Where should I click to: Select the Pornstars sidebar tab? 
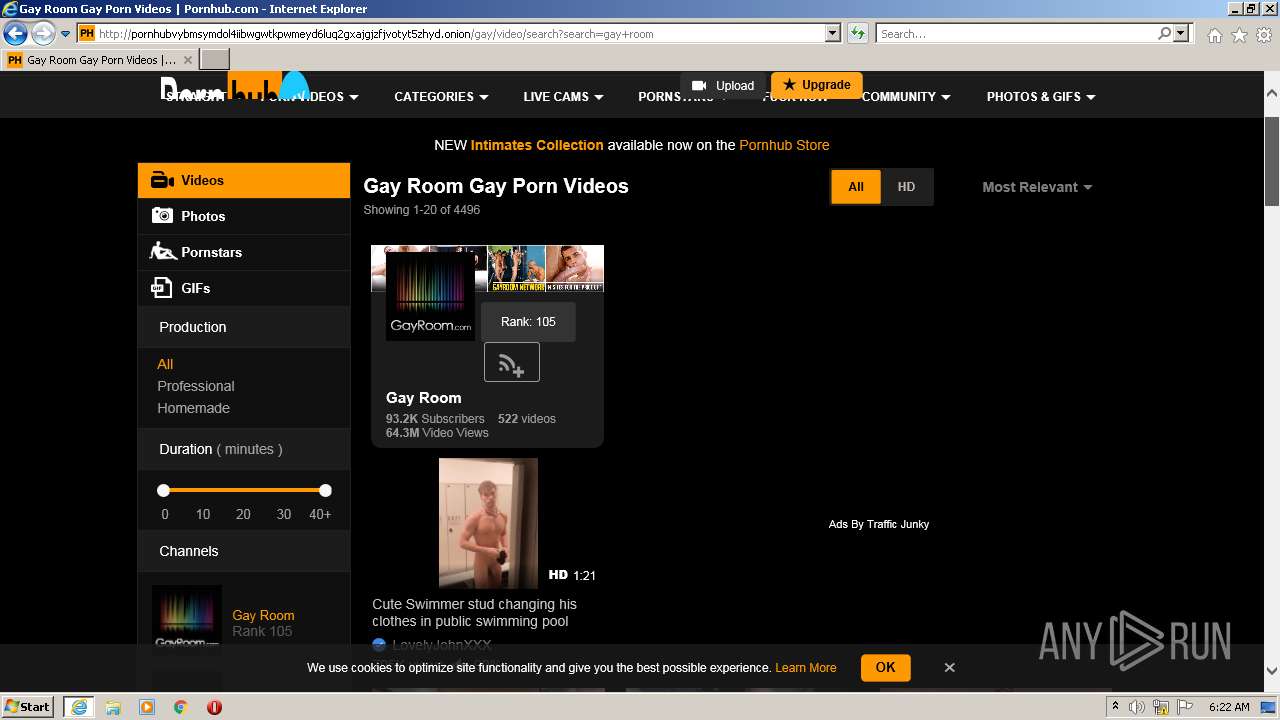tap(244, 252)
